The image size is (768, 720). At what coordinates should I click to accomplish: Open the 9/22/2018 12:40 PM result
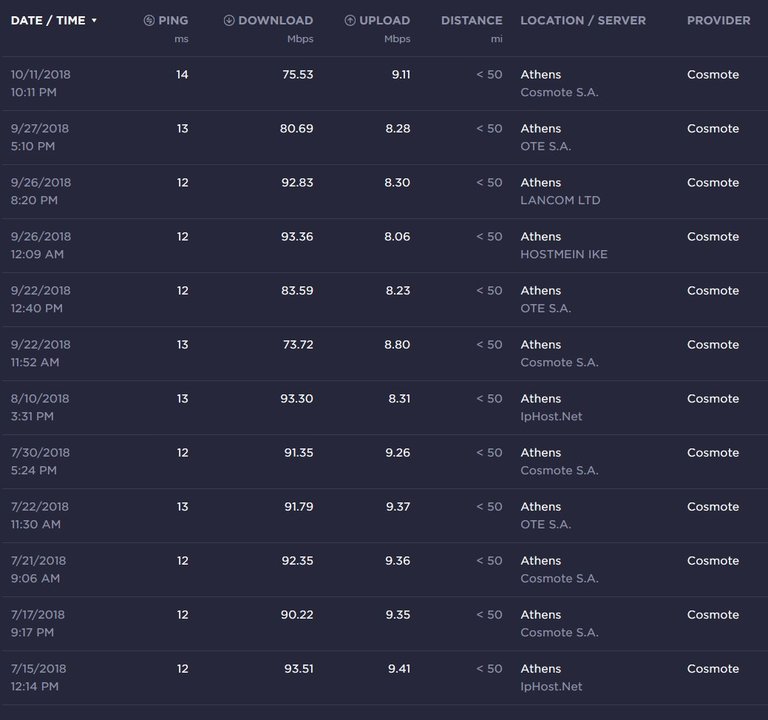[384, 299]
